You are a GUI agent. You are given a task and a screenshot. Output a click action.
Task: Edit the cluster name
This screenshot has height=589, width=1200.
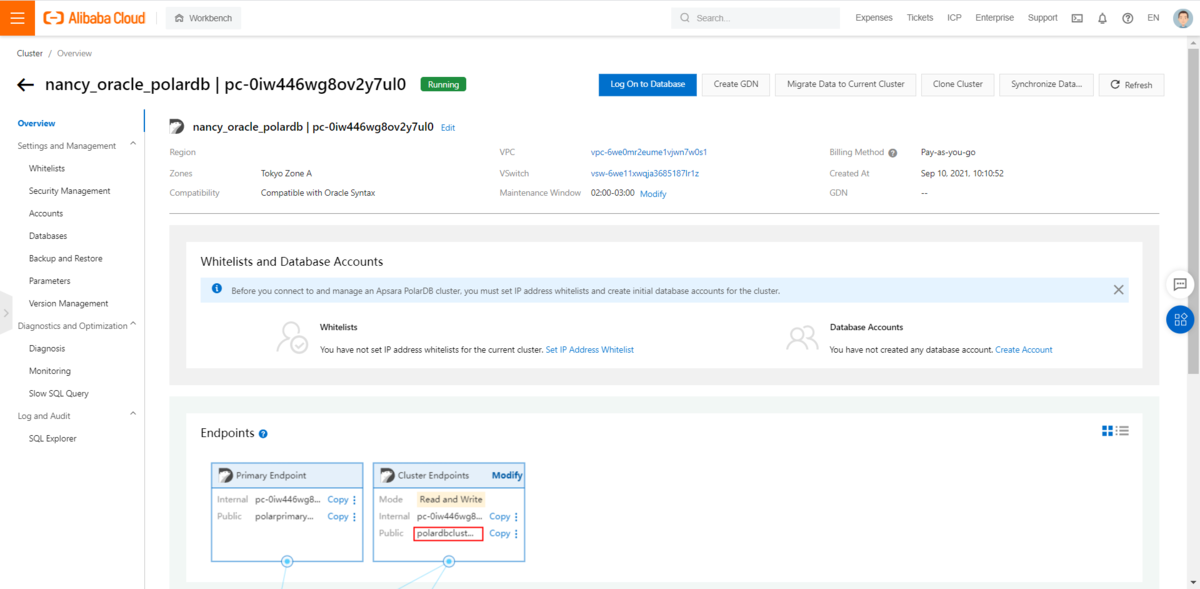pos(448,128)
